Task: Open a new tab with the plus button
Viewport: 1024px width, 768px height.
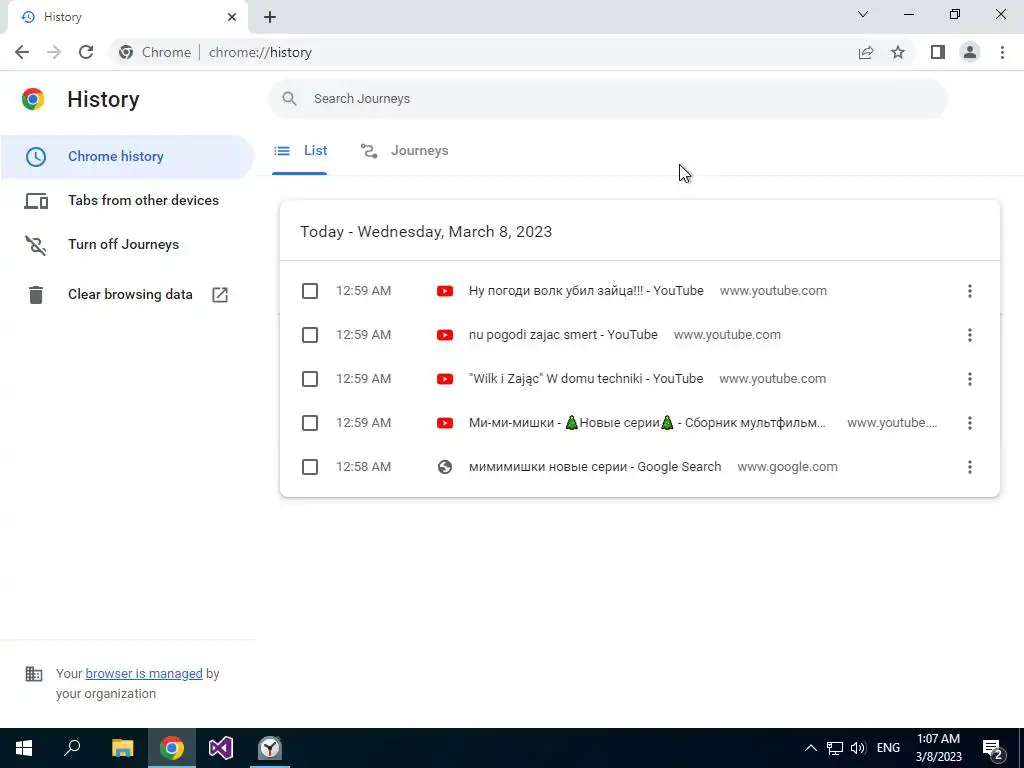Action: 270,17
